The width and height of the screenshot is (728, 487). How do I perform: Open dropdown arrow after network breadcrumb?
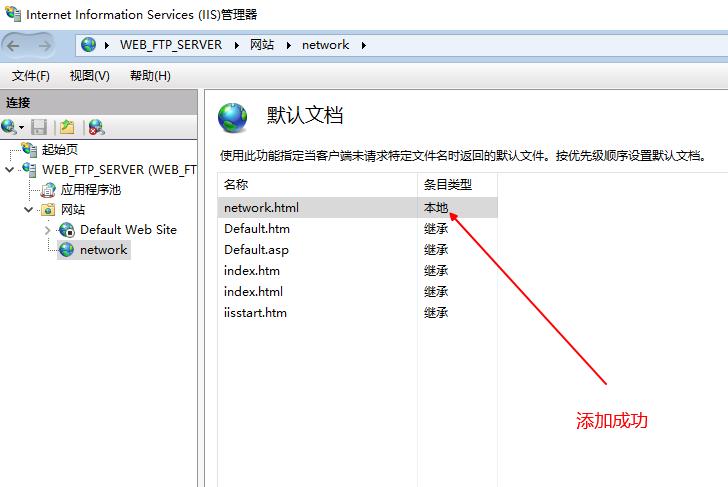pyautogui.click(x=364, y=45)
